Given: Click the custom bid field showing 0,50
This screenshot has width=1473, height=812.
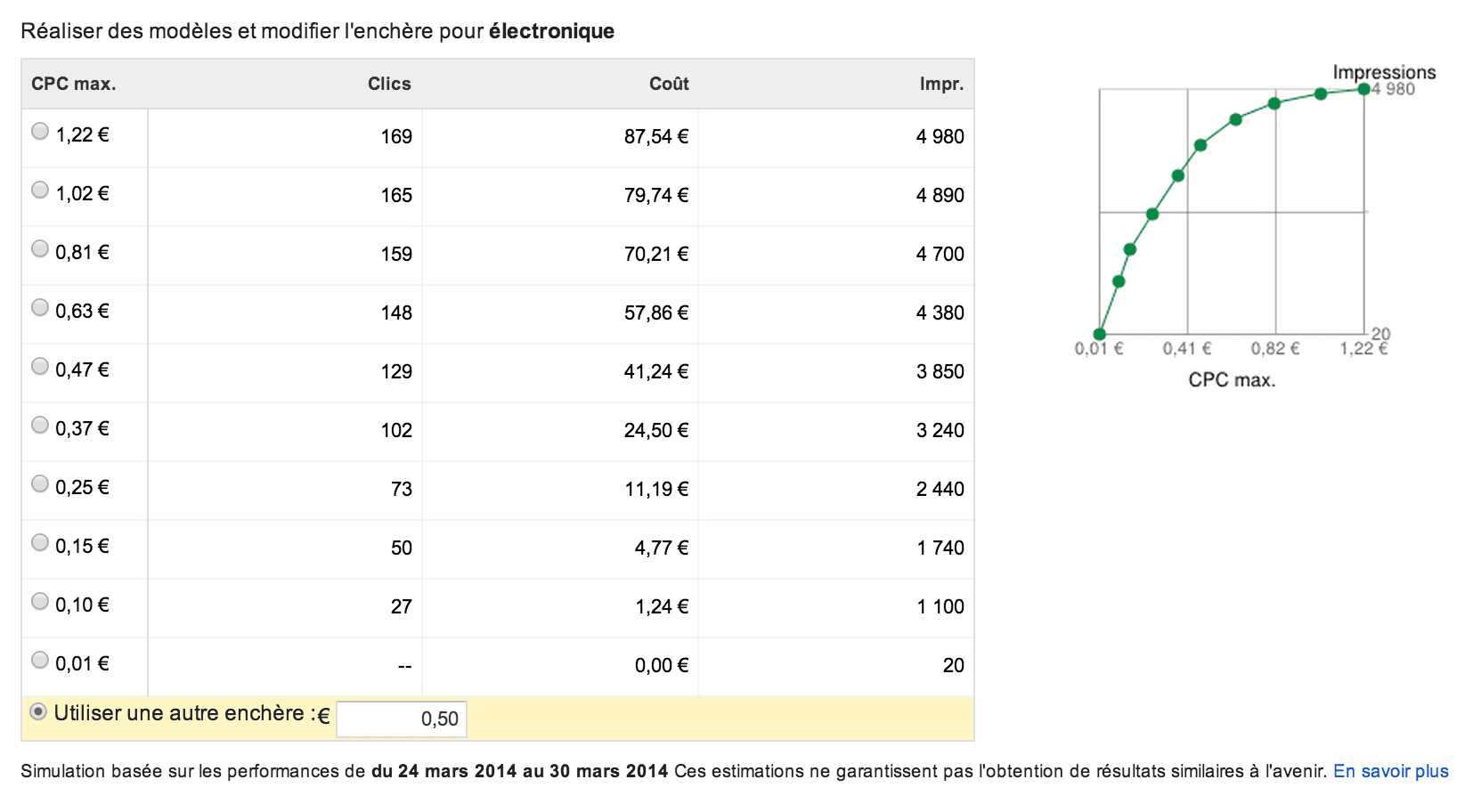Looking at the screenshot, I should tap(402, 719).
